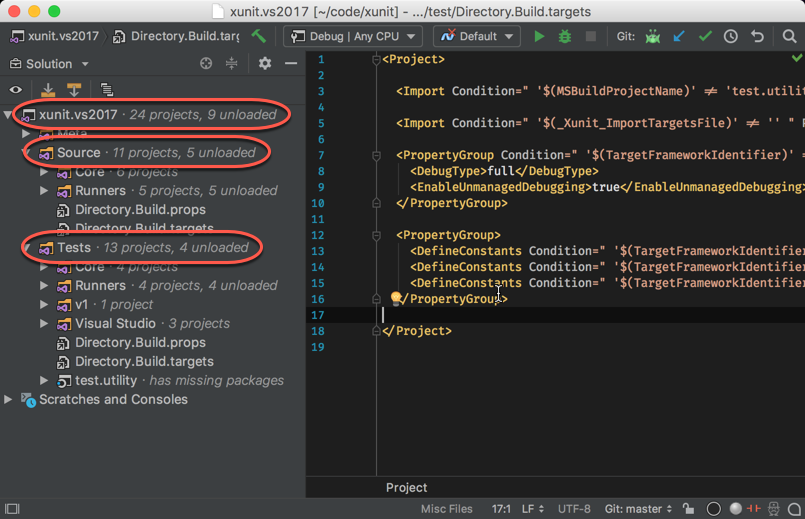Expand the v1 folder
Screen dimensions: 805x519
(44, 304)
